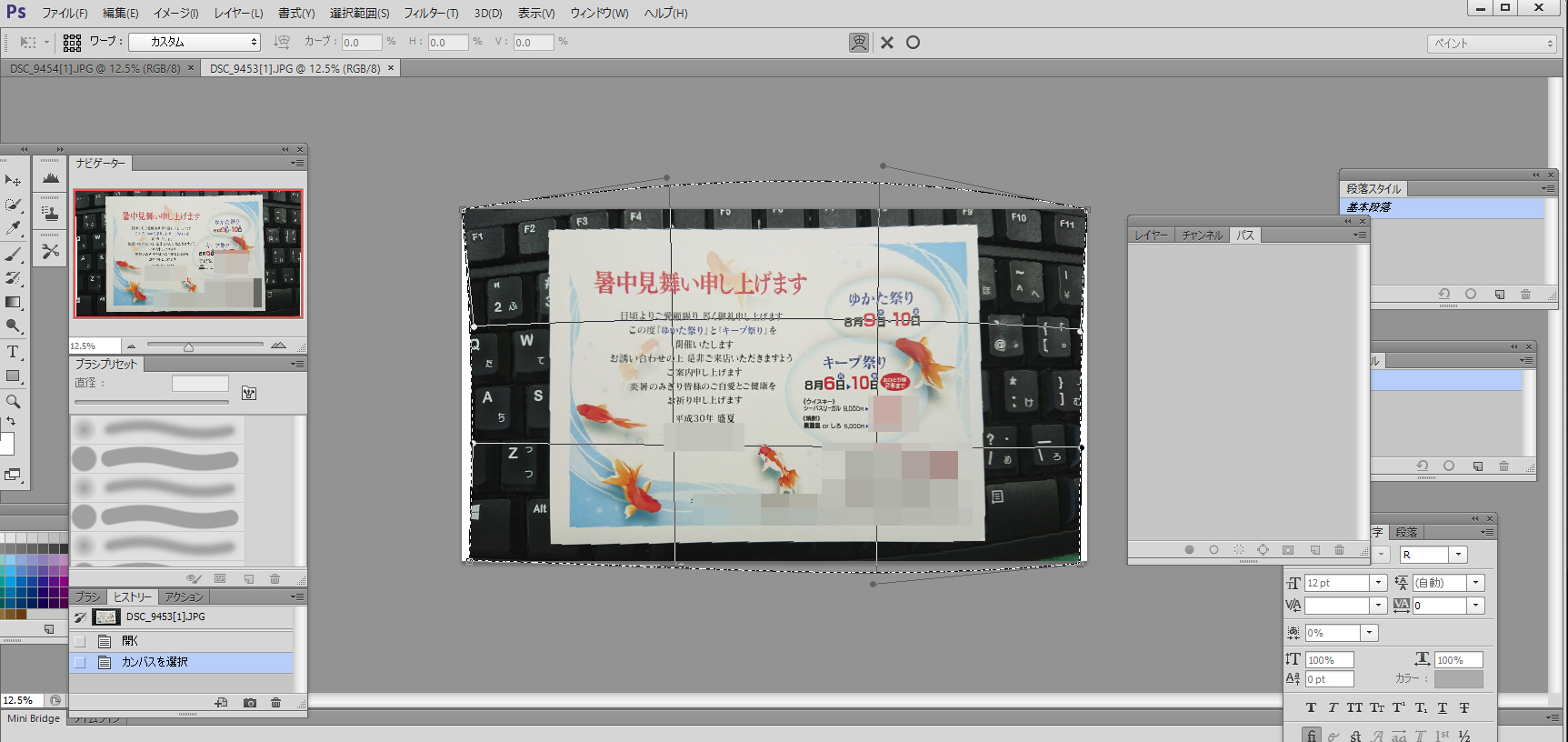1568x742 pixels.
Task: Open the フィルター(T) menu
Action: click(431, 13)
